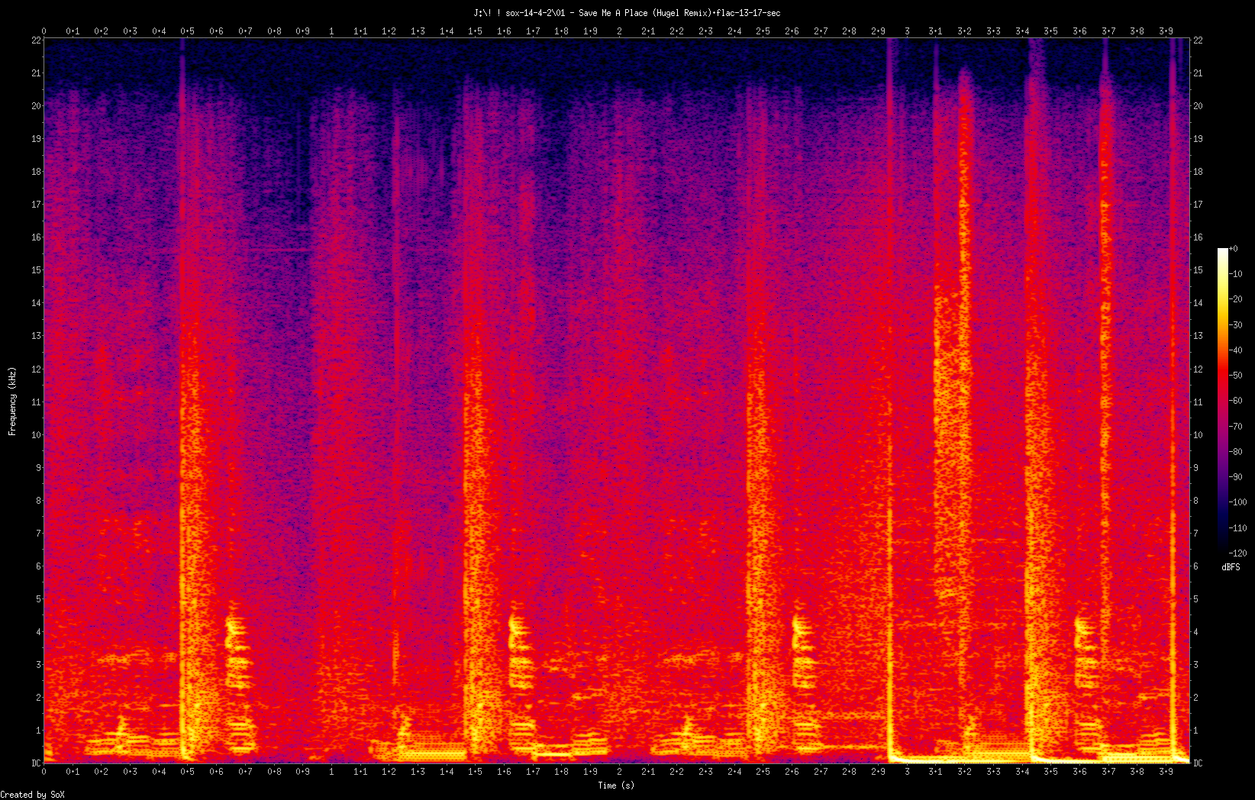The width and height of the screenshot is (1255, 800).
Task: Click the "DC" label on the right frequency axis
Action: pos(1198,762)
